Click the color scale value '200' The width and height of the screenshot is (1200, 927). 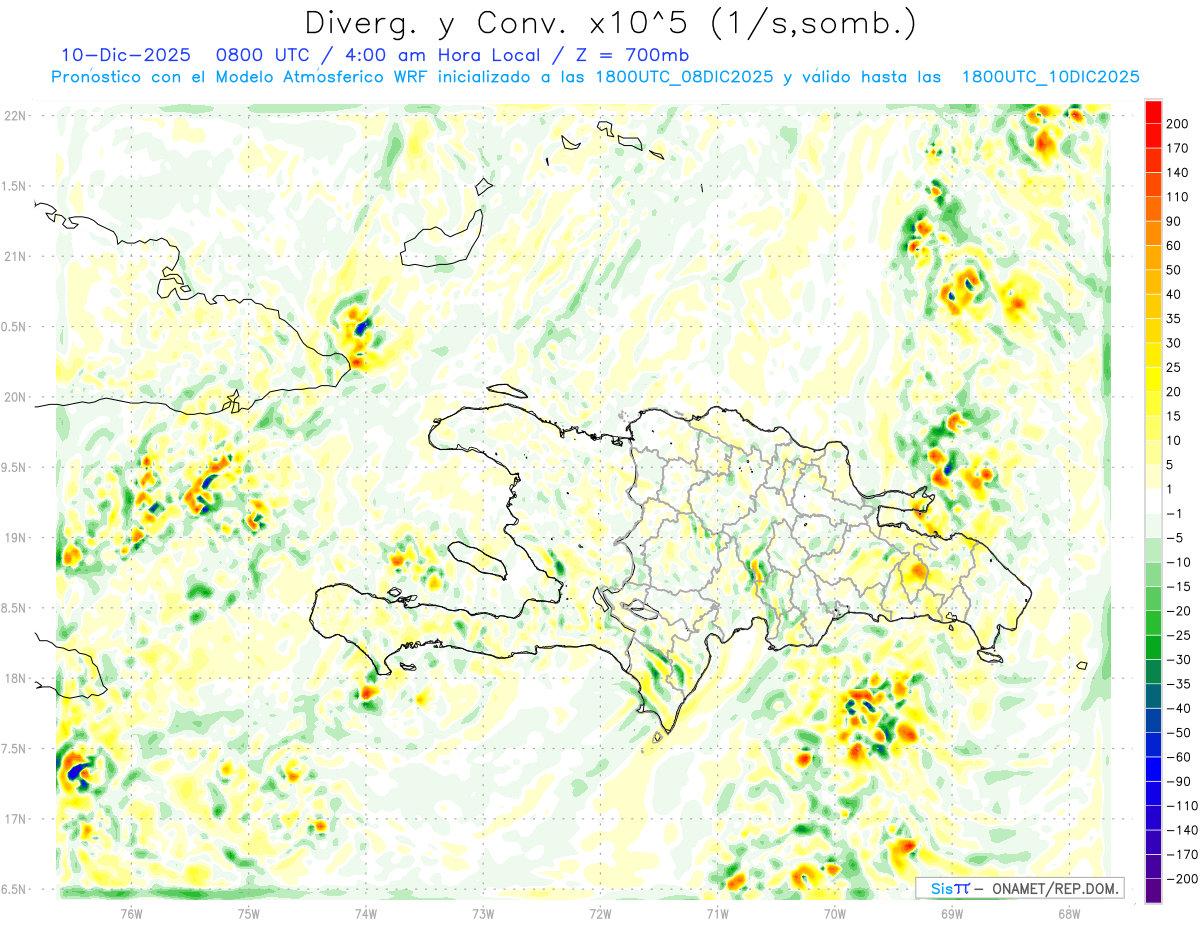coord(1178,123)
